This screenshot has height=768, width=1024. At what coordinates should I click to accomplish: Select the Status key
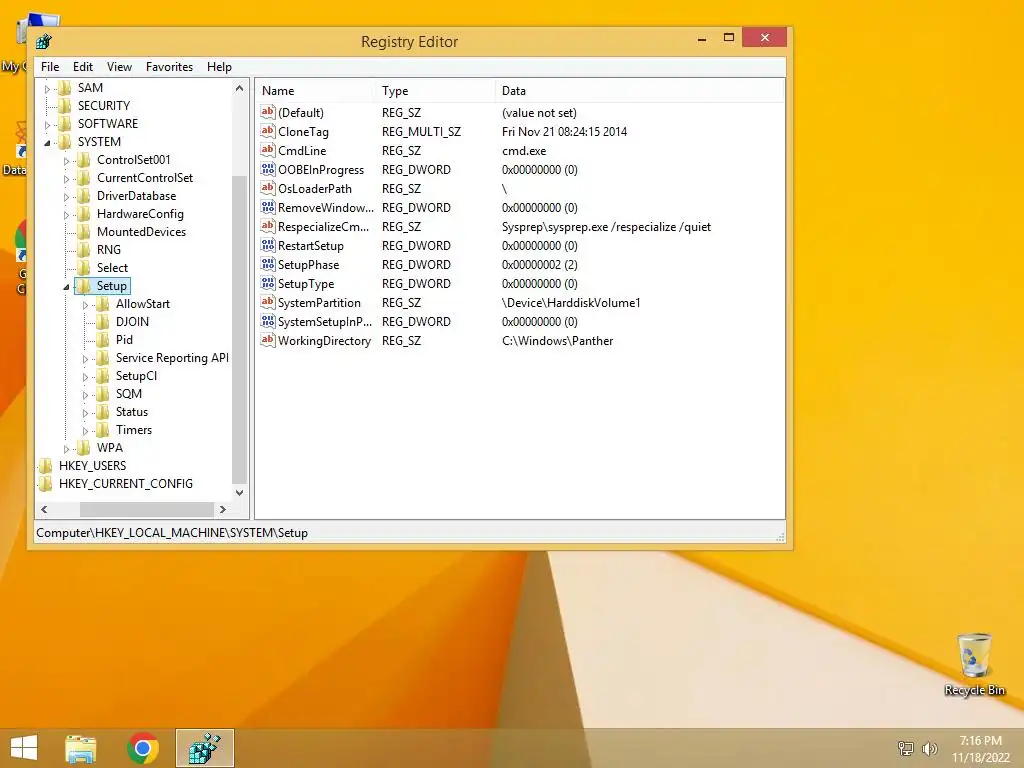click(x=132, y=412)
